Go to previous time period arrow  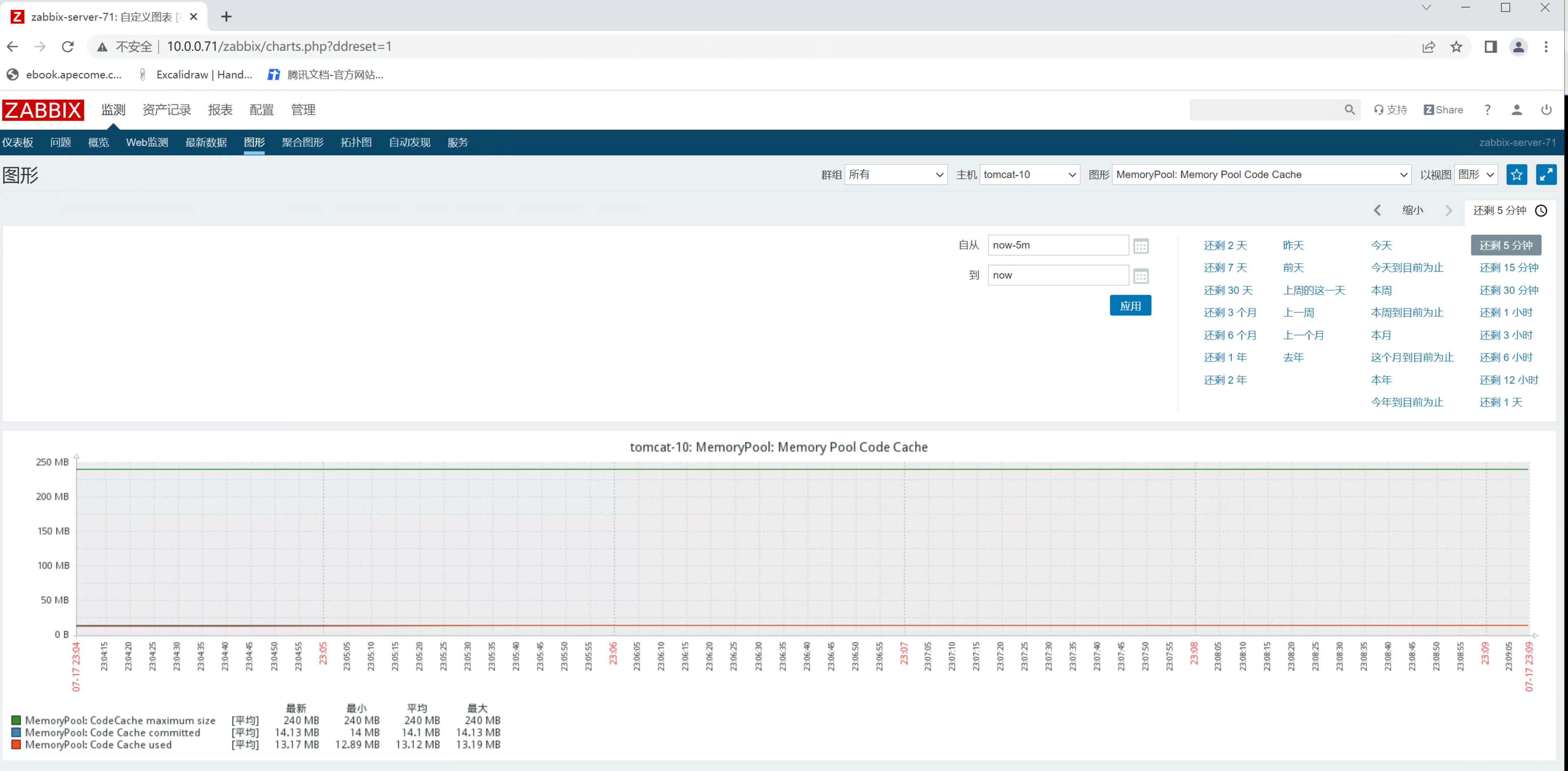[1377, 210]
